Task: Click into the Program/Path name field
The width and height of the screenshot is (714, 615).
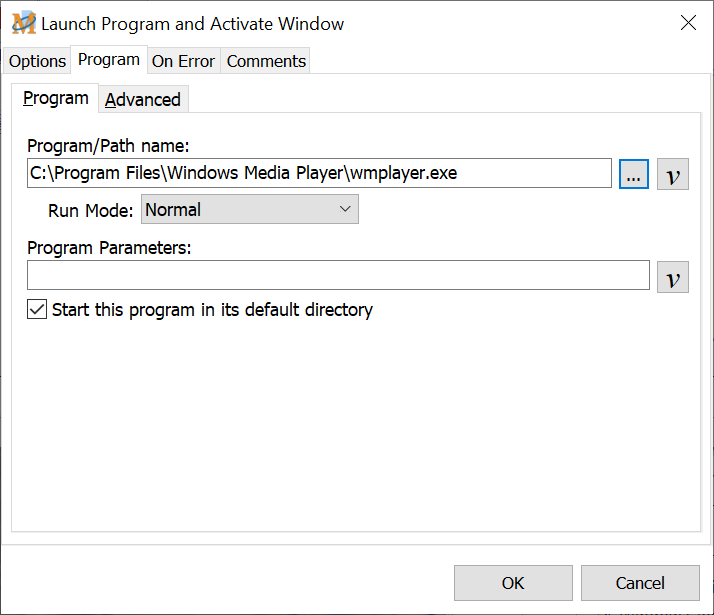Action: (319, 173)
